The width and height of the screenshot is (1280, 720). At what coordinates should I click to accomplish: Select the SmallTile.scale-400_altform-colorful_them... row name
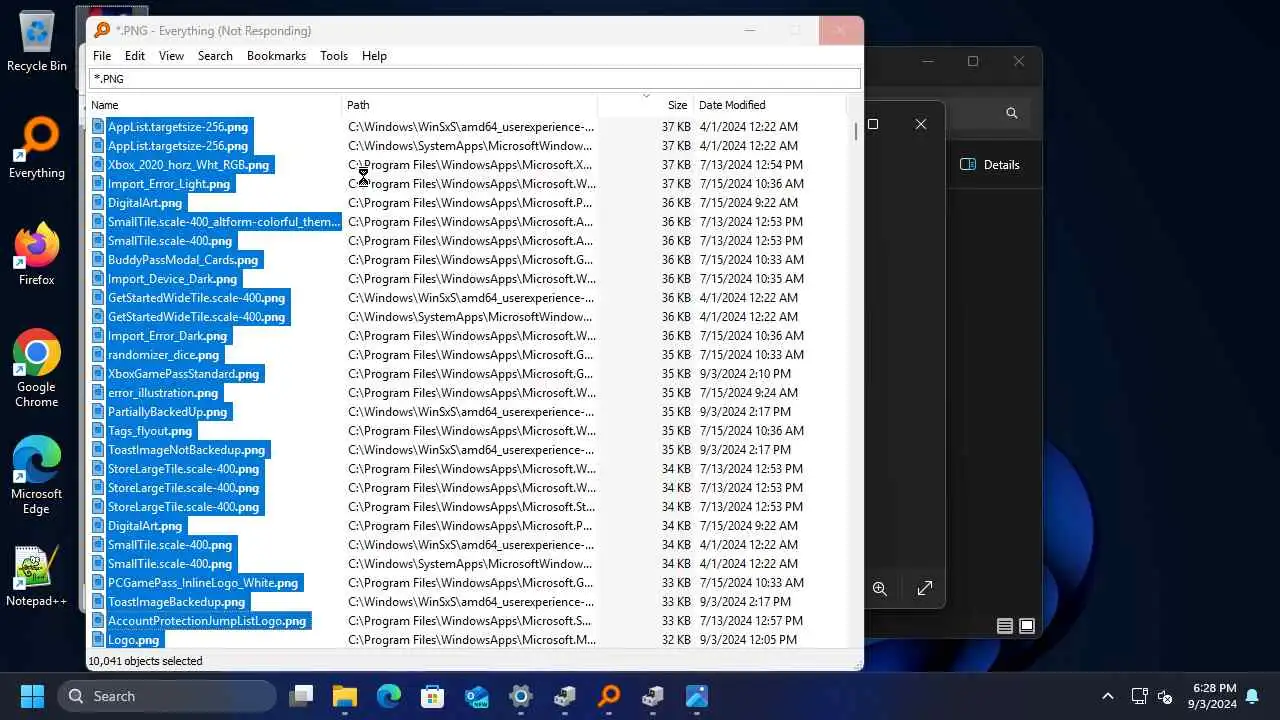(x=224, y=222)
